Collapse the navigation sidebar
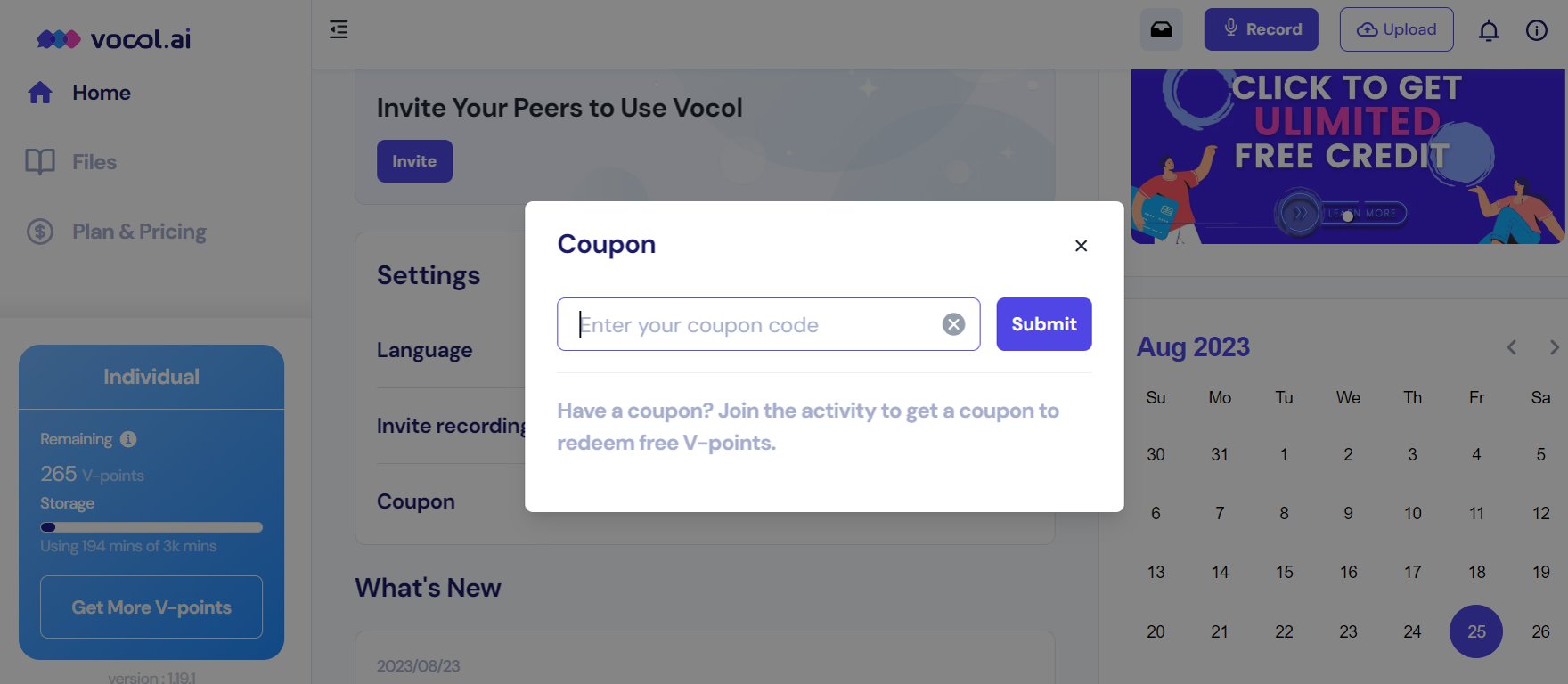The image size is (1568, 684). 338,29
